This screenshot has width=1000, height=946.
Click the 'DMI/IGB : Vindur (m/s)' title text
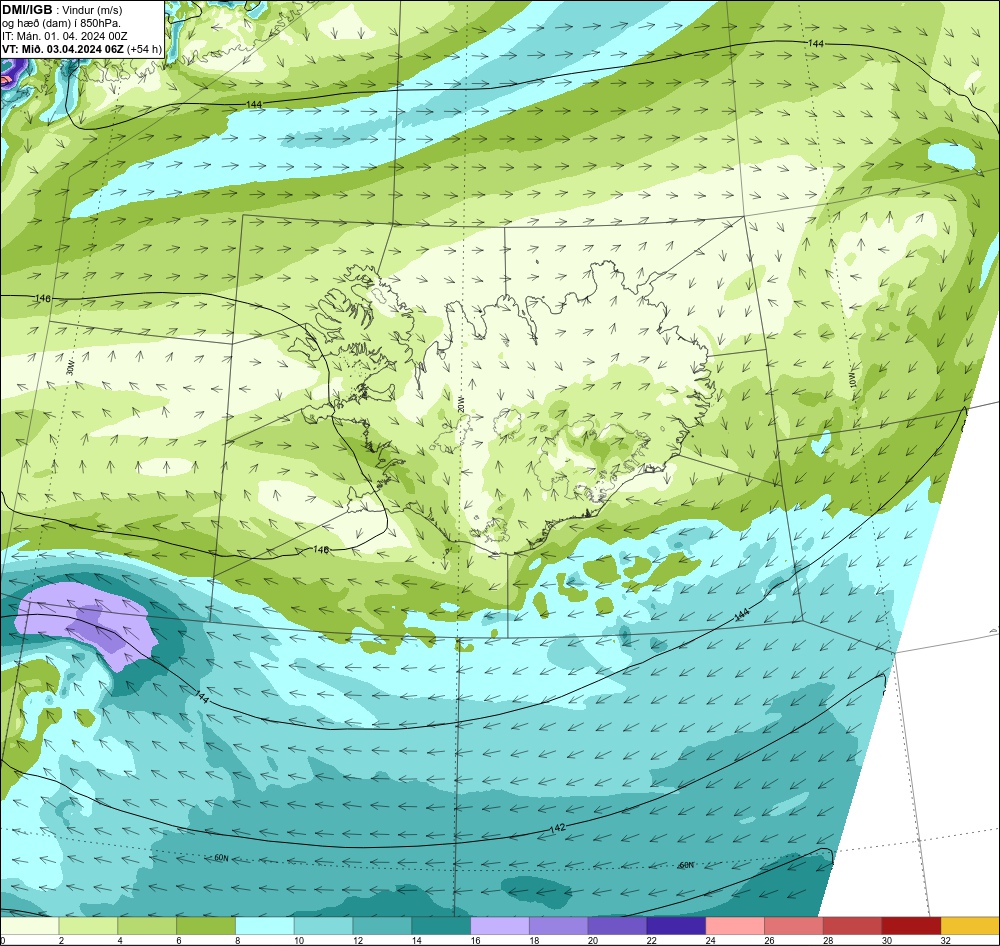tap(62, 10)
